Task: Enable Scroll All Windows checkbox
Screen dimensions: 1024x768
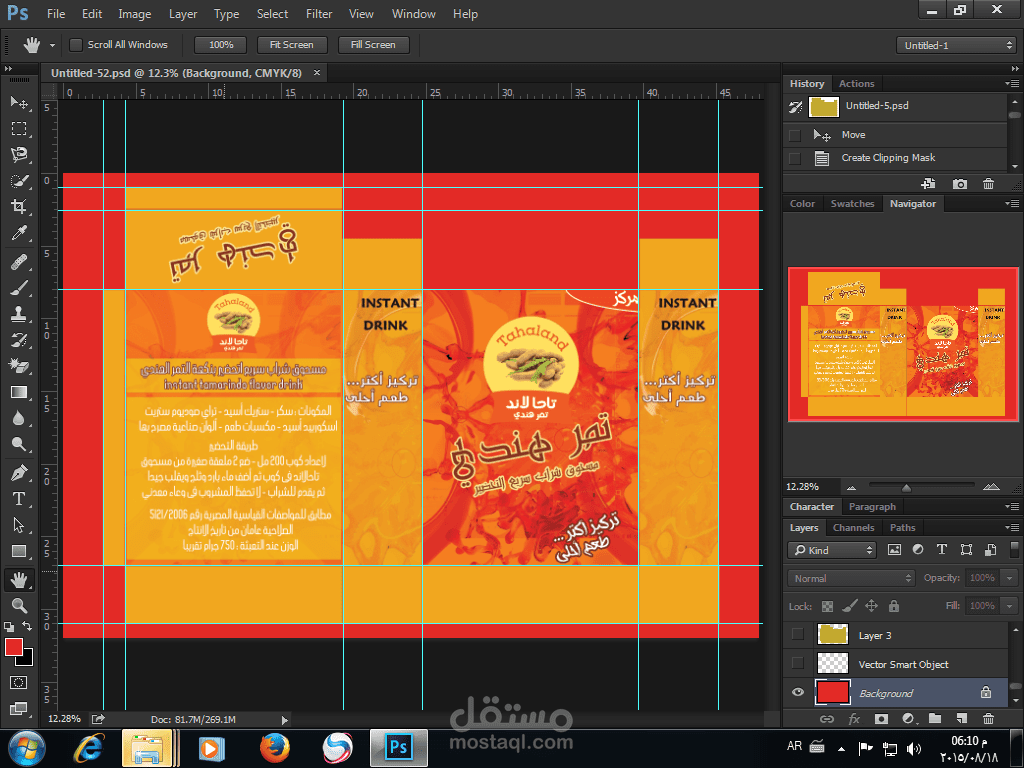Action: tap(76, 44)
